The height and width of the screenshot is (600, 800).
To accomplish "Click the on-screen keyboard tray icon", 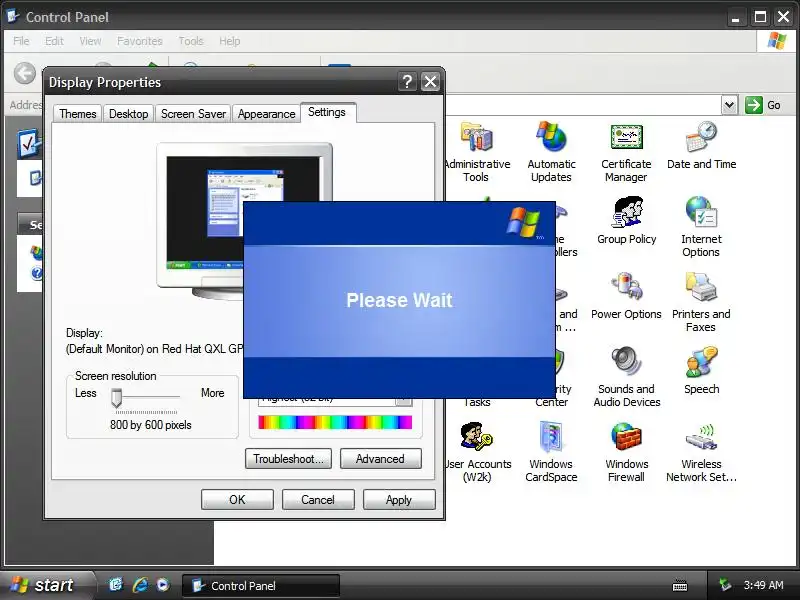I will (680, 585).
